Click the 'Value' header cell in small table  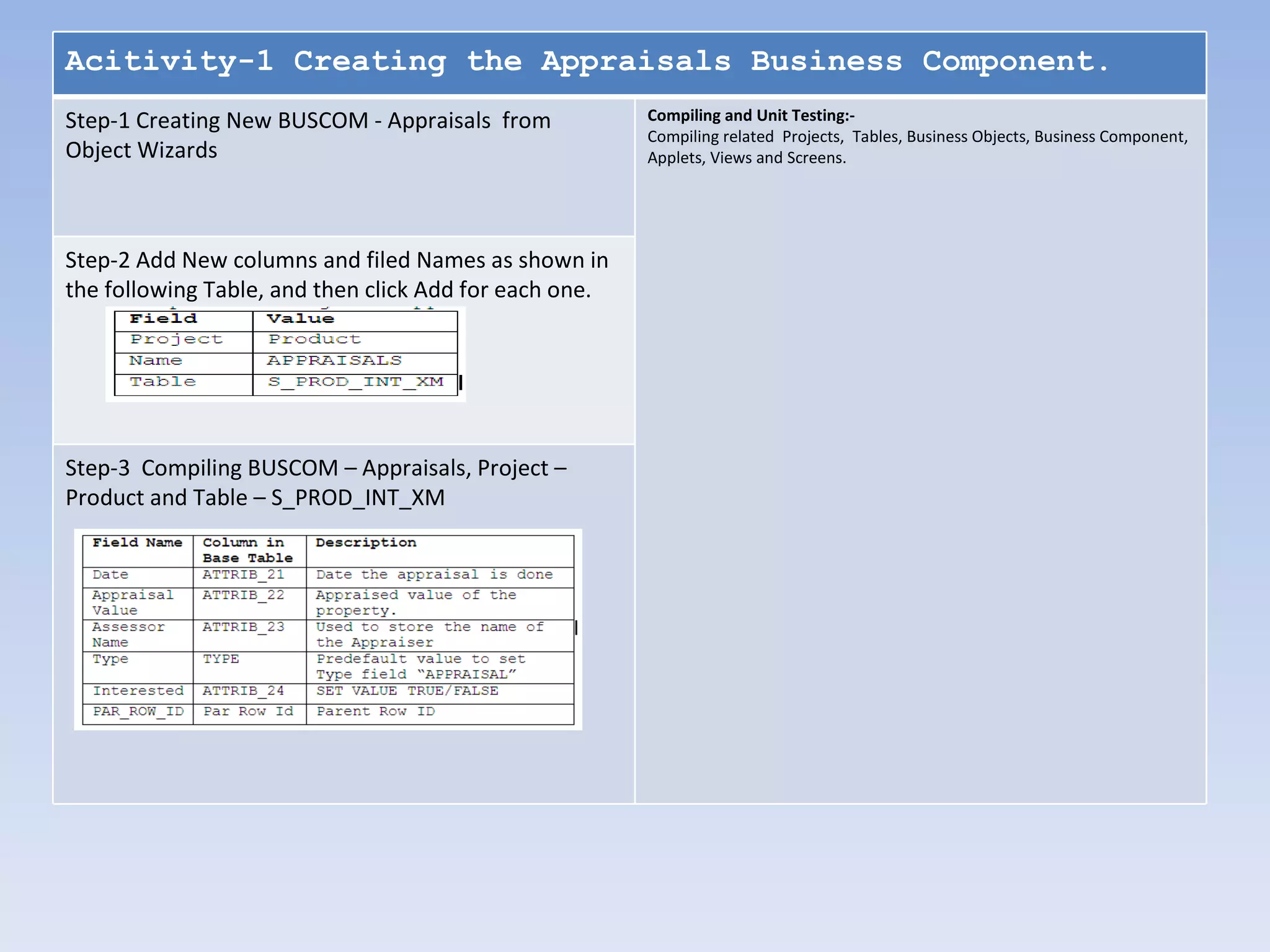point(355,320)
